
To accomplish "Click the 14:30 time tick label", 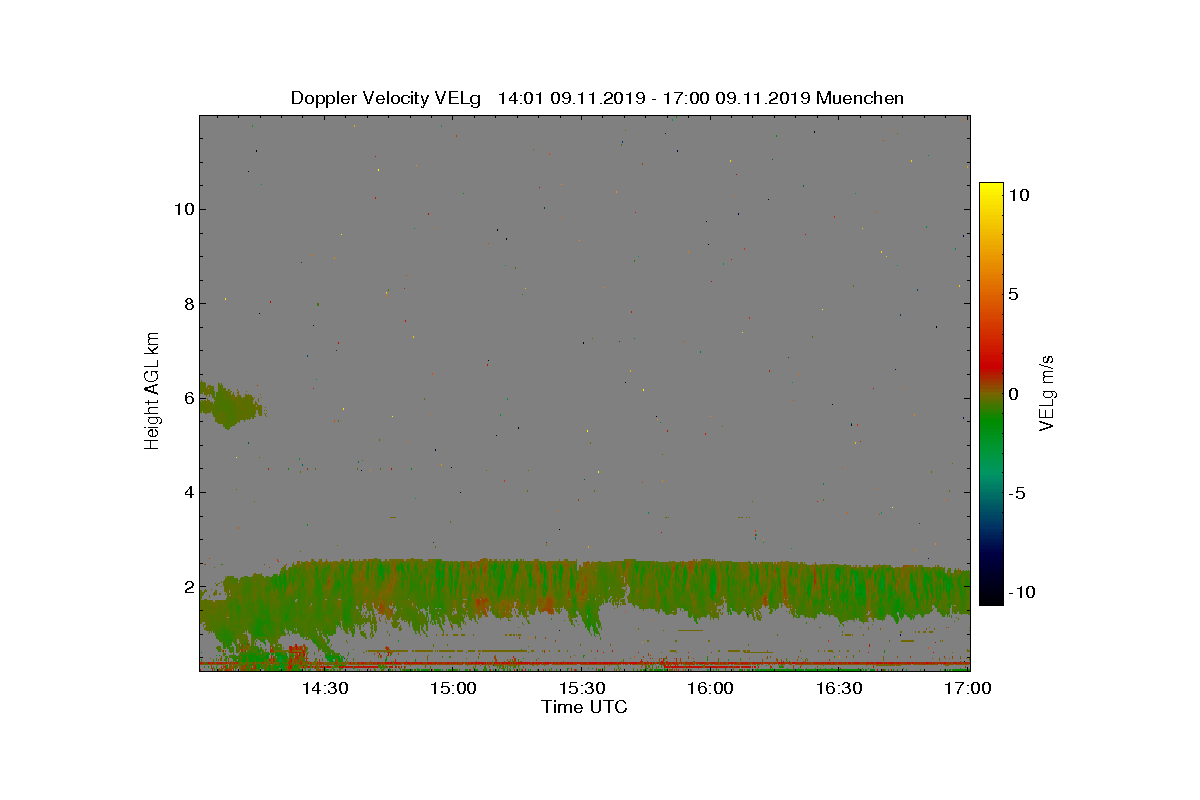I will 325,688.
